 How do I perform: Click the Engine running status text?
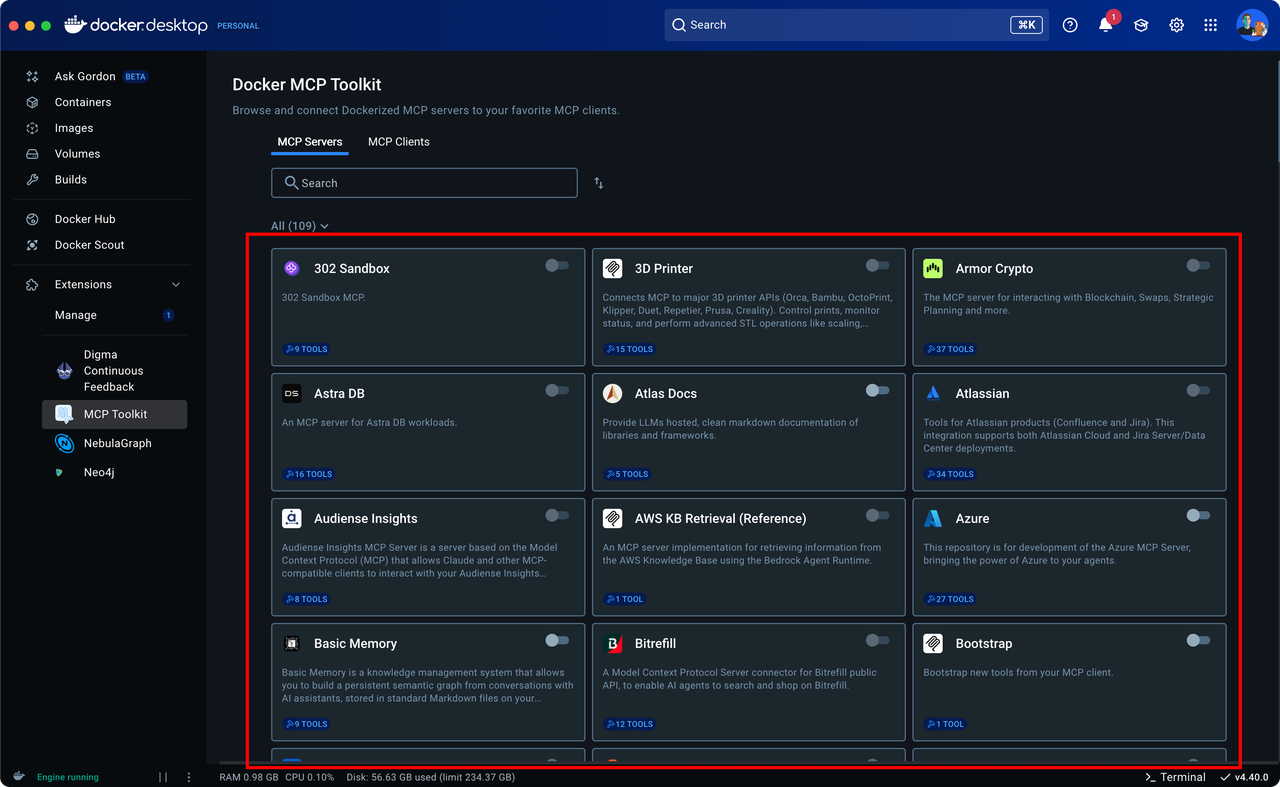pos(68,777)
